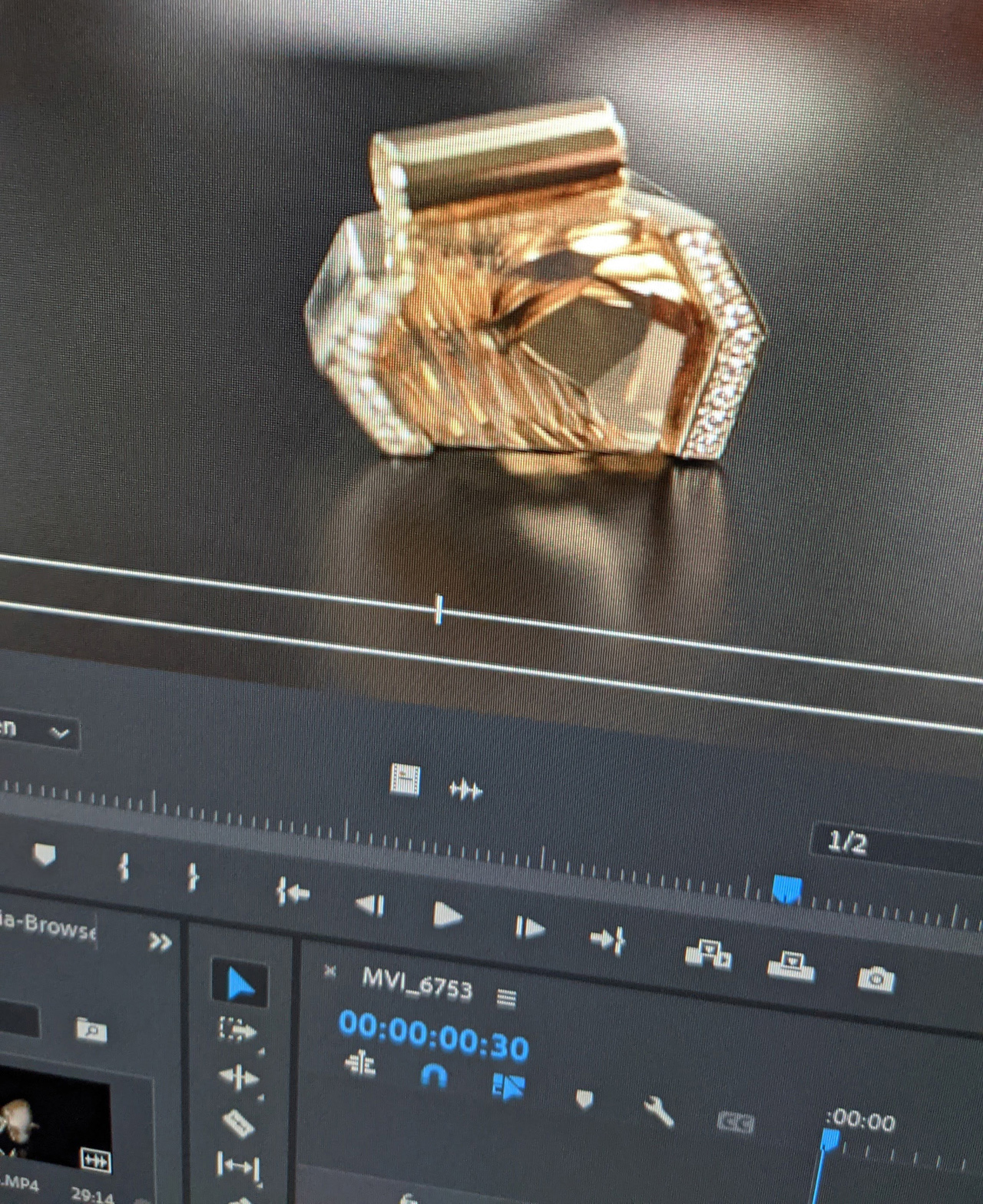Click the playhead tick on the monitor scrub bar

coord(439,610)
